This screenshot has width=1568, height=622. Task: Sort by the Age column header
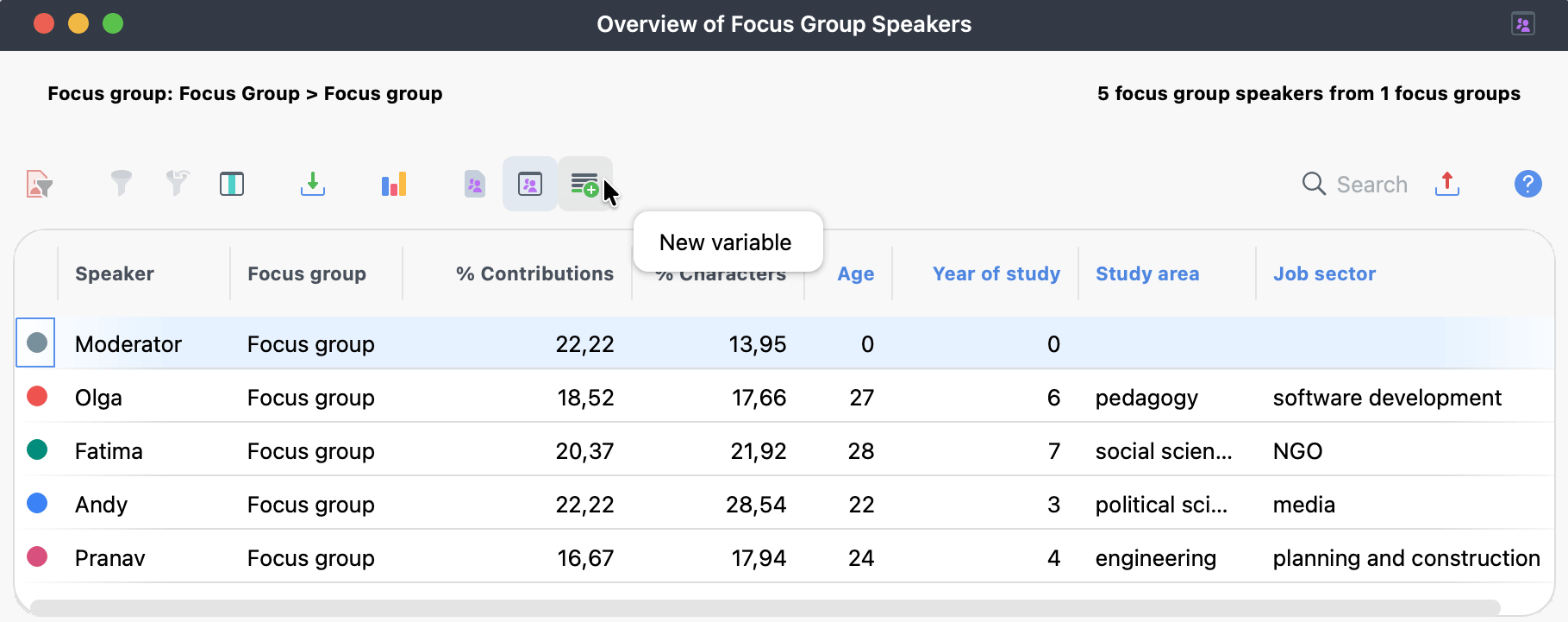tap(856, 273)
